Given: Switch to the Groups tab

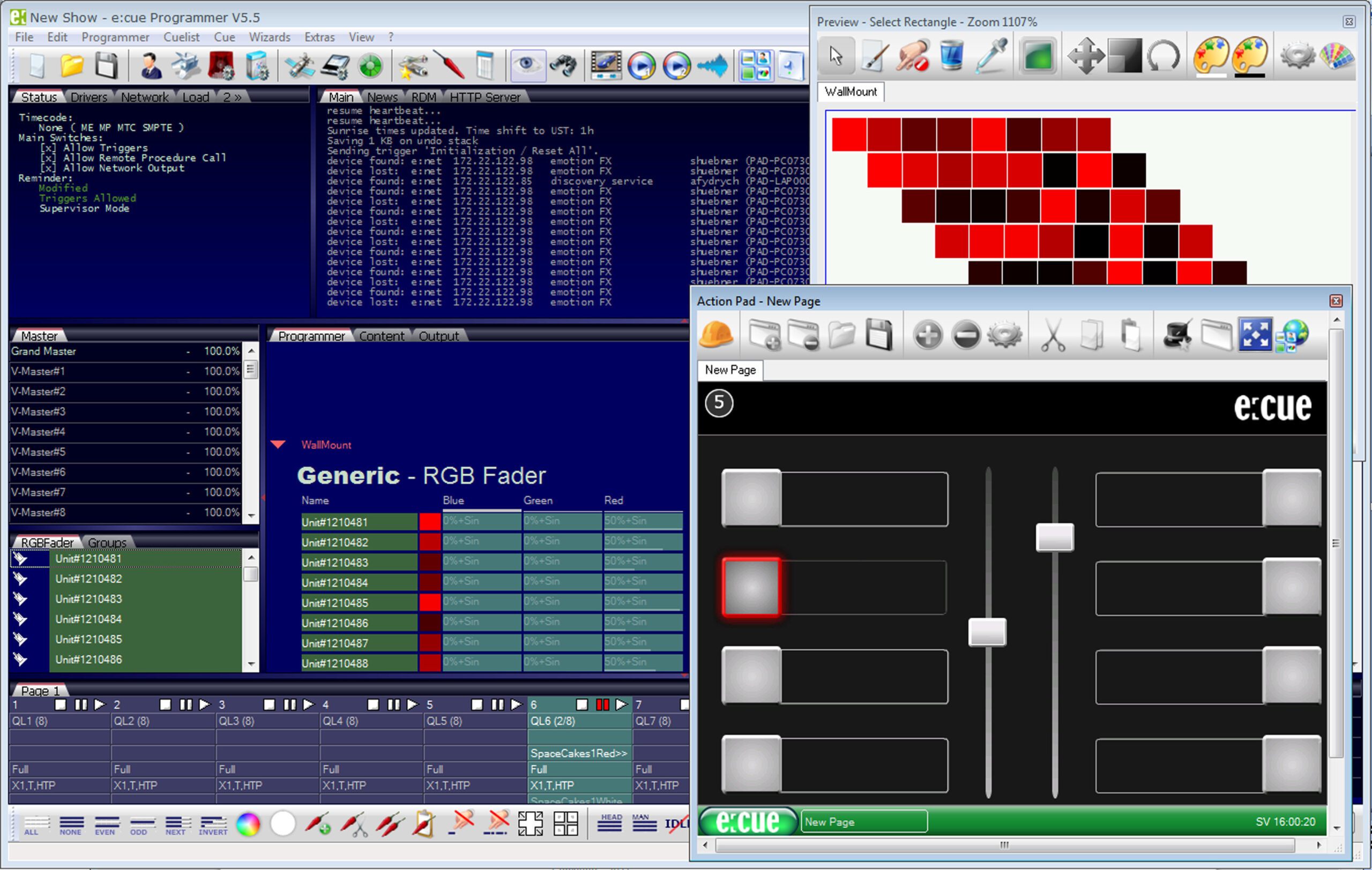Looking at the screenshot, I should (107, 543).
